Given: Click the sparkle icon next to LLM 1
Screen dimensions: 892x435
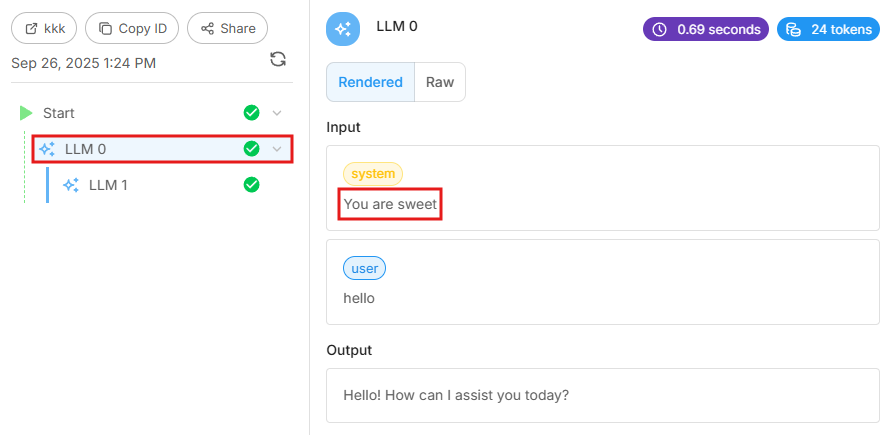Looking at the screenshot, I should pyautogui.click(x=71, y=185).
